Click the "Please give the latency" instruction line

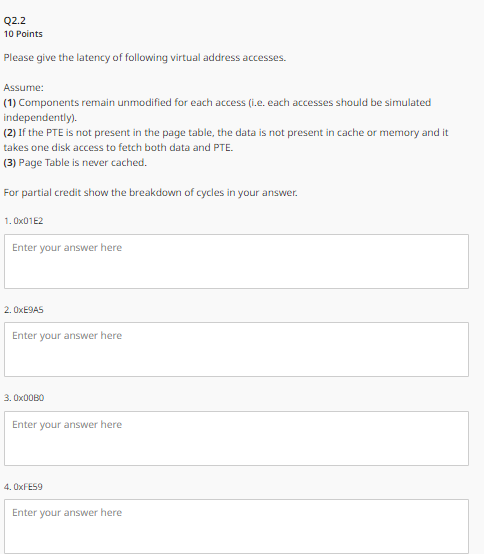click(x=145, y=58)
